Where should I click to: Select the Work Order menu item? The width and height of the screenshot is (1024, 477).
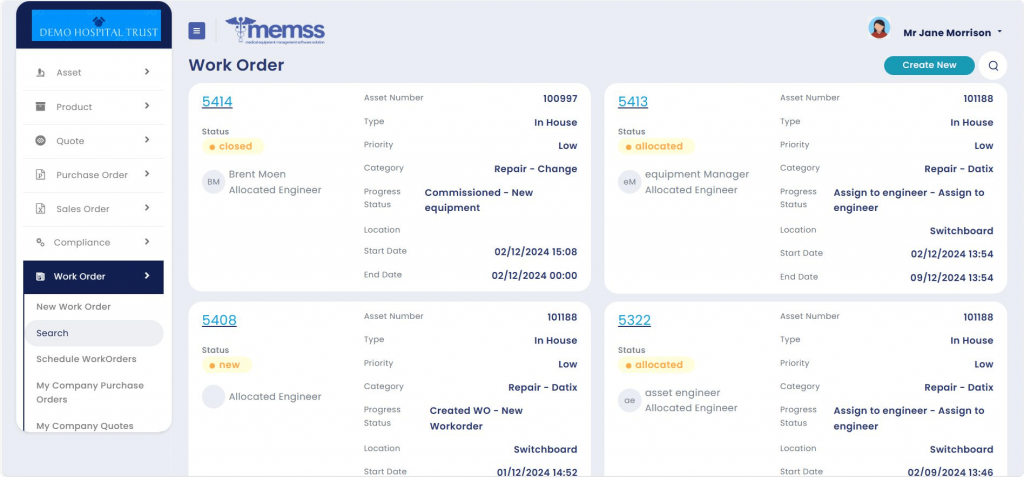pyautogui.click(x=93, y=277)
